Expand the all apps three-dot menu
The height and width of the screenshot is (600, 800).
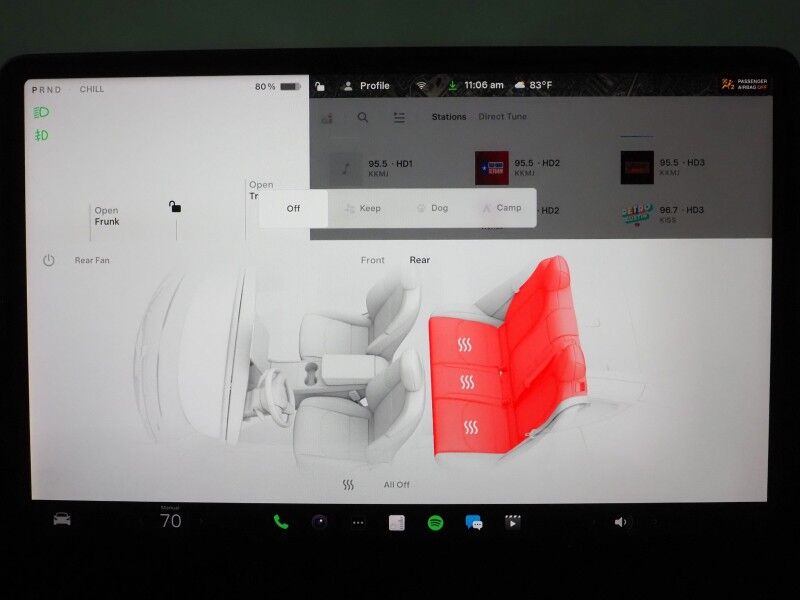pyautogui.click(x=358, y=522)
